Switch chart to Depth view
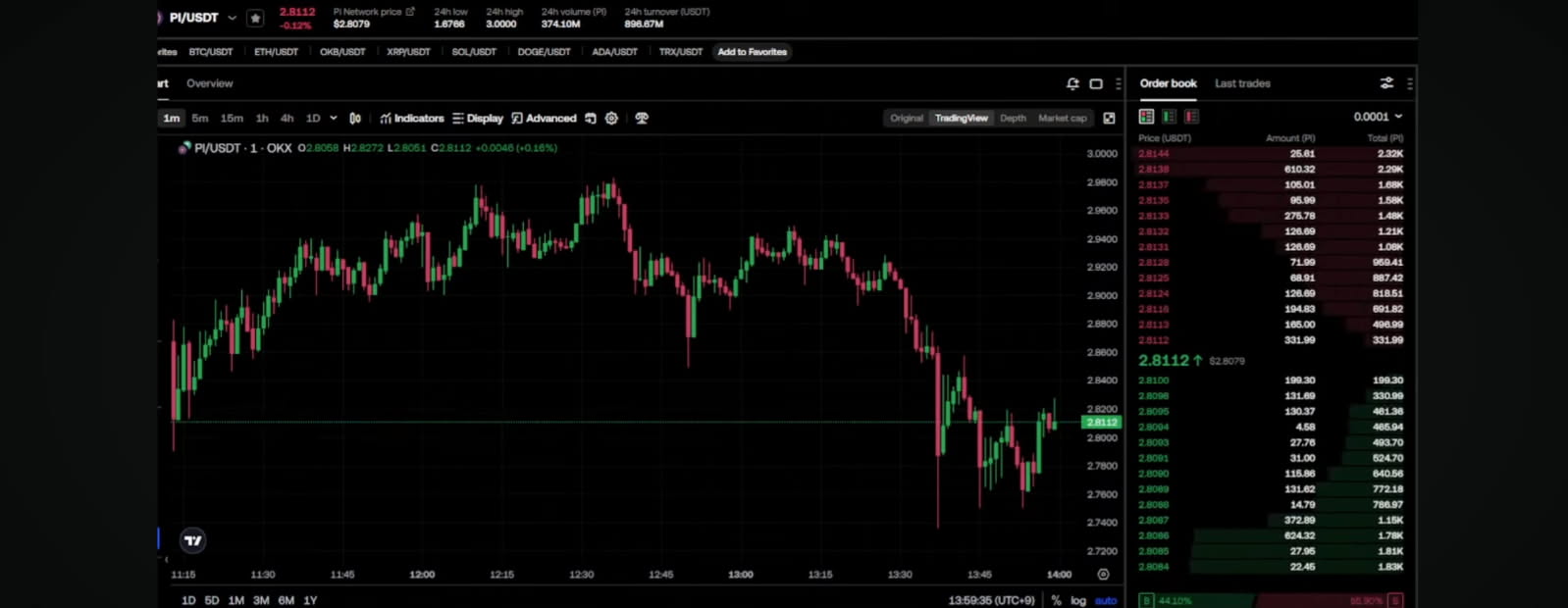This screenshot has height=608, width=1568. [1013, 118]
